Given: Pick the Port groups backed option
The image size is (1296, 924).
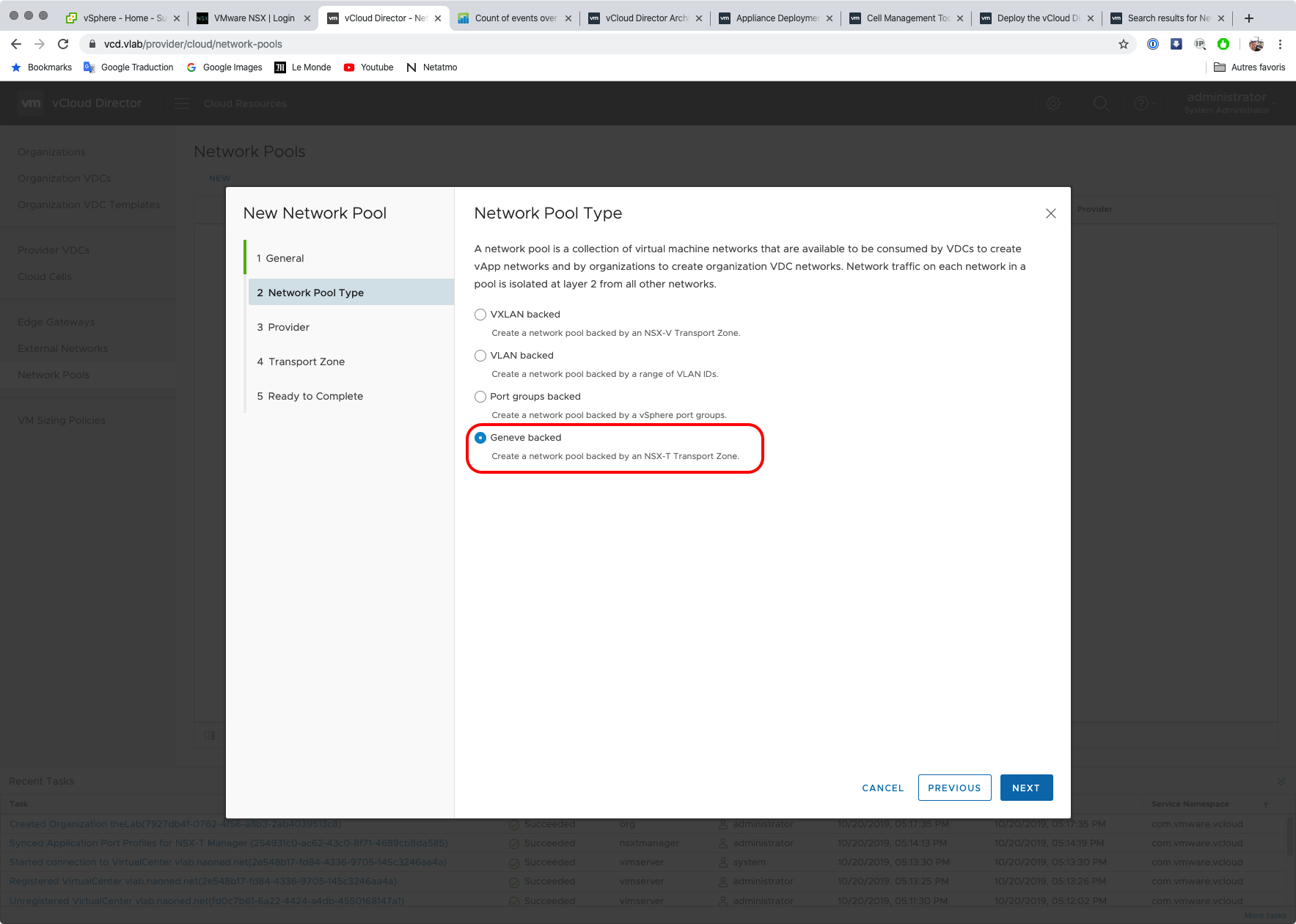Looking at the screenshot, I should pyautogui.click(x=480, y=397).
